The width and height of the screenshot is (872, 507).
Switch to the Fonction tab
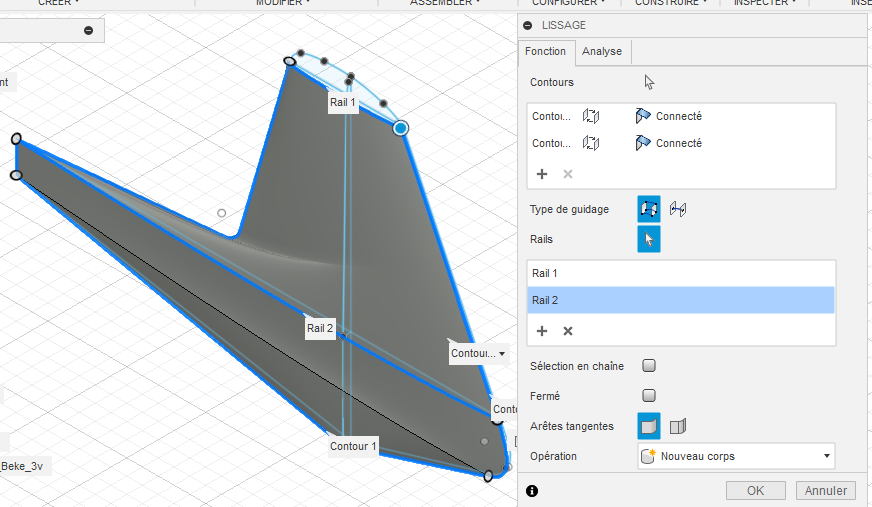click(x=545, y=51)
